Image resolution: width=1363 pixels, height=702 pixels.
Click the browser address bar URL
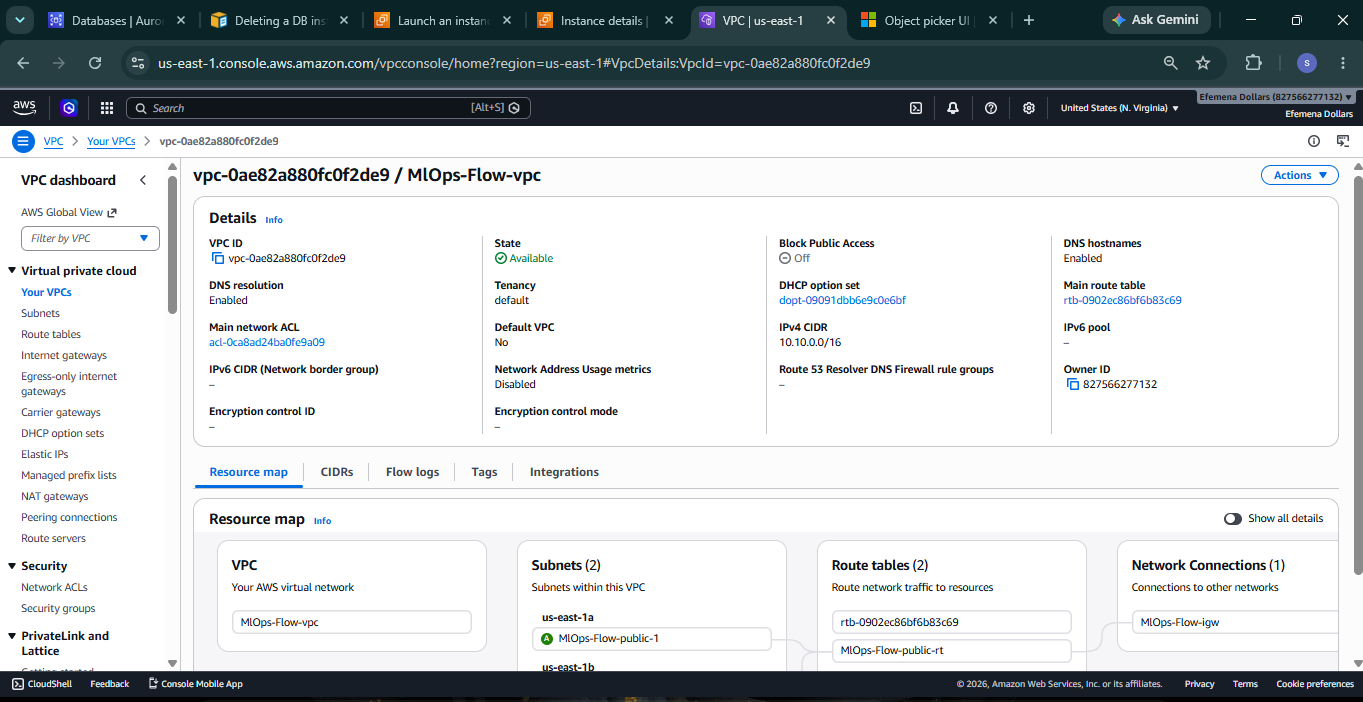(514, 63)
